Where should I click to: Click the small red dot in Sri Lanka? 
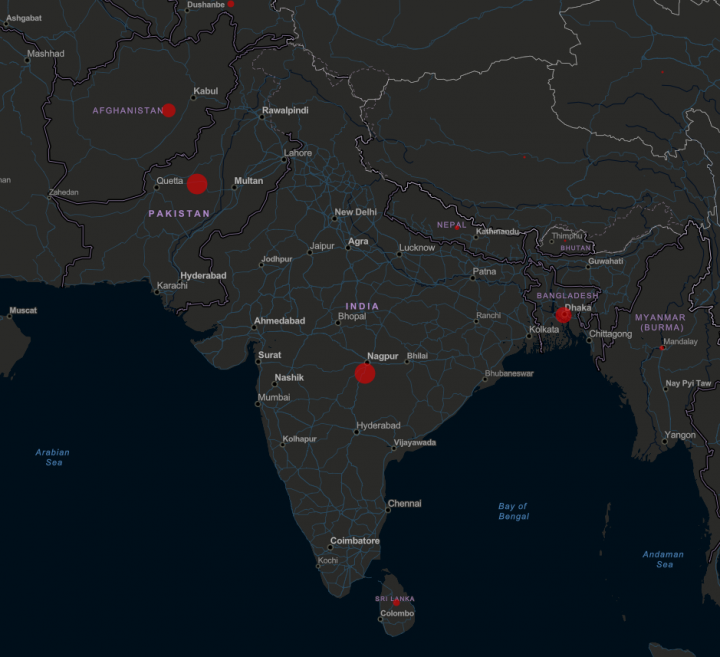click(x=396, y=602)
